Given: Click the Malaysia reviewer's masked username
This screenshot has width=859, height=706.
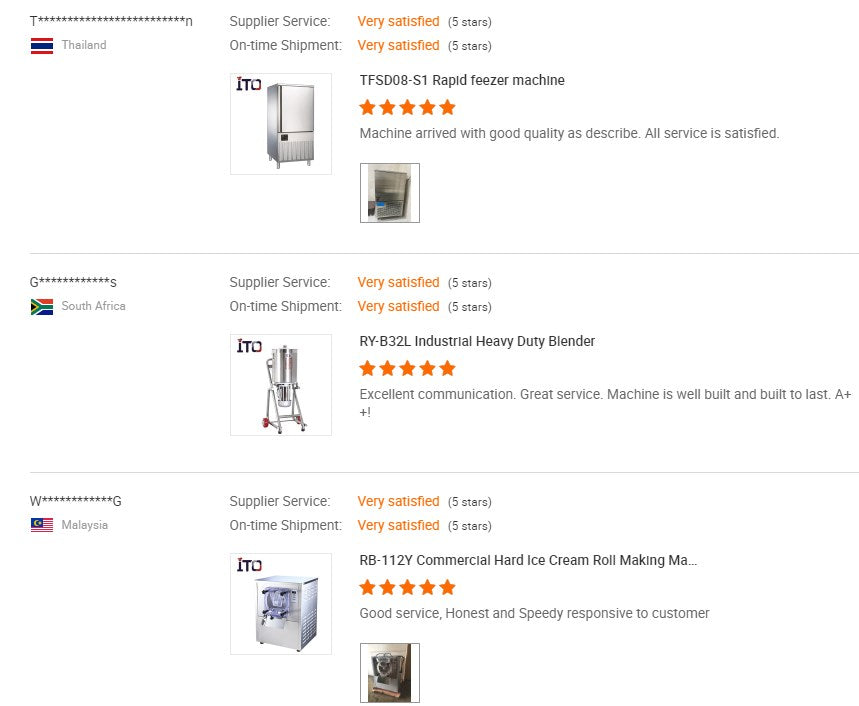Looking at the screenshot, I should (76, 501).
